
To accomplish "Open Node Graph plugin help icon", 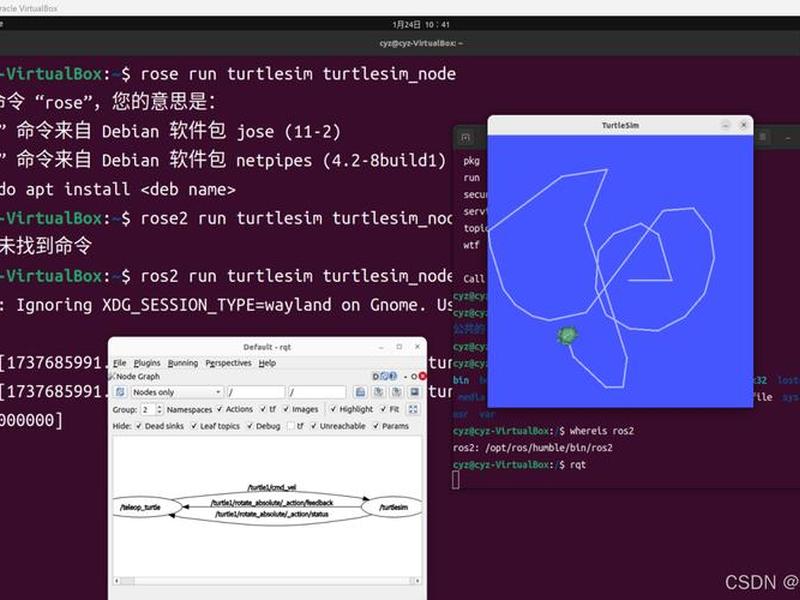I will pos(393,377).
